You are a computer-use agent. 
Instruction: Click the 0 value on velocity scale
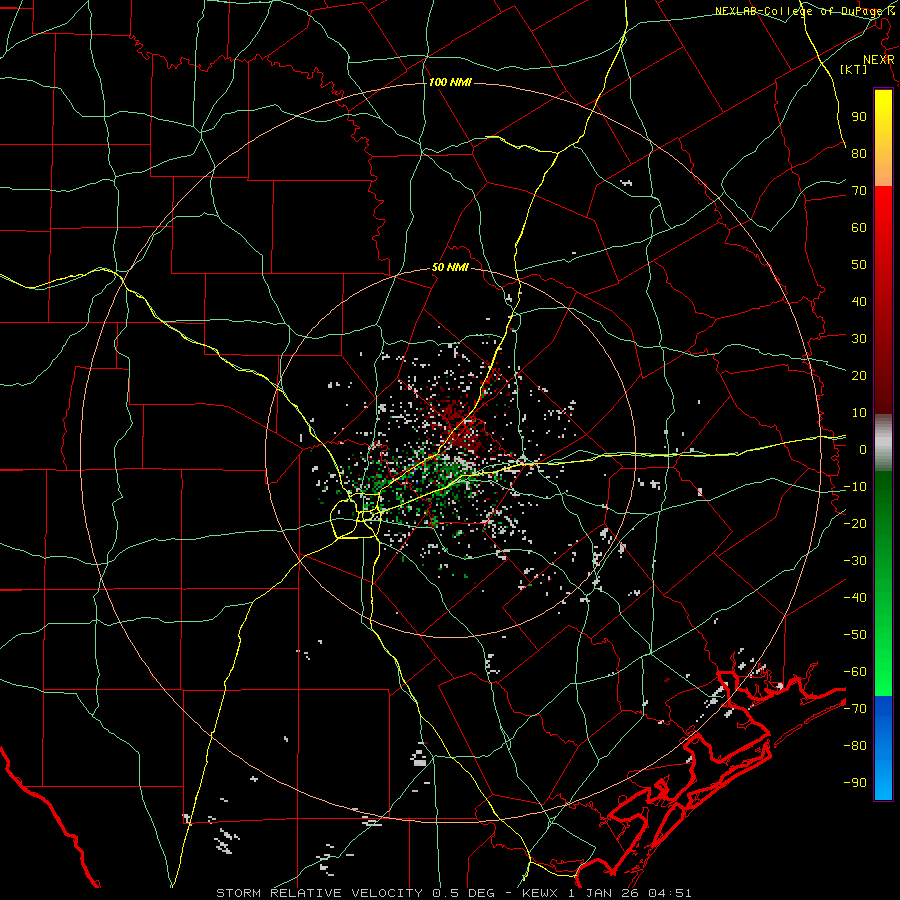863,450
